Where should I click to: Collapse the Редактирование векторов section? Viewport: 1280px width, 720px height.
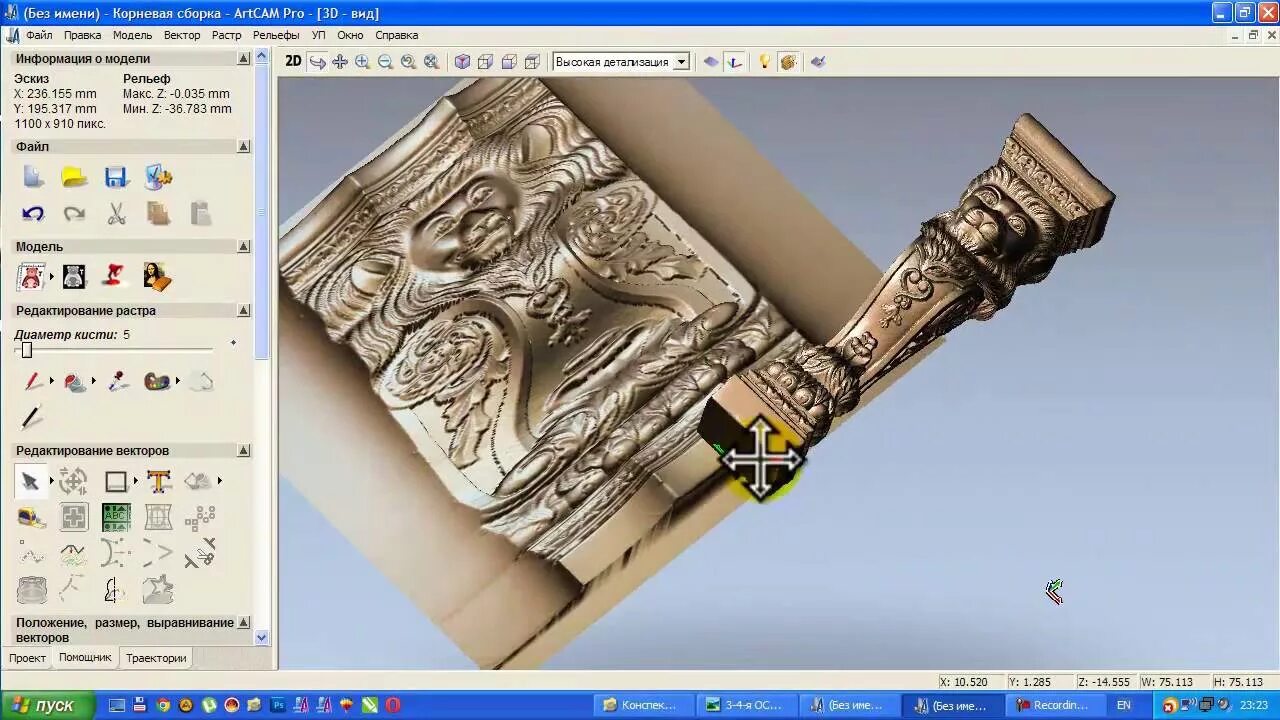click(243, 450)
